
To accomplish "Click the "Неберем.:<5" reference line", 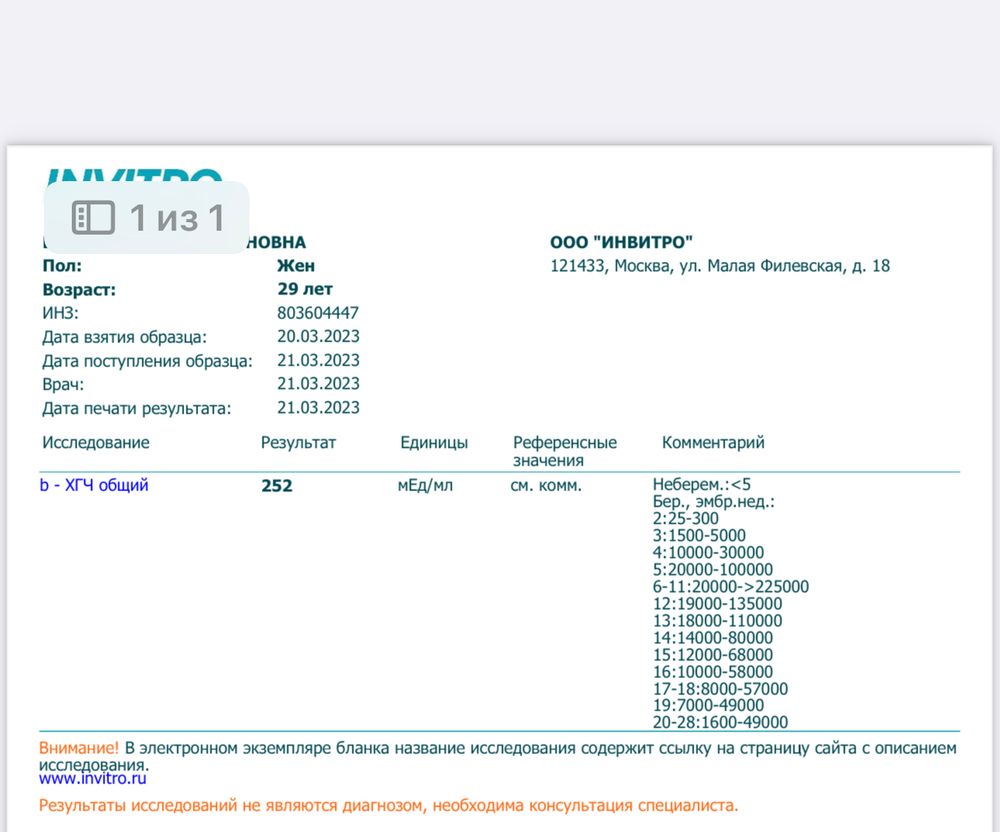I will pos(701,485).
